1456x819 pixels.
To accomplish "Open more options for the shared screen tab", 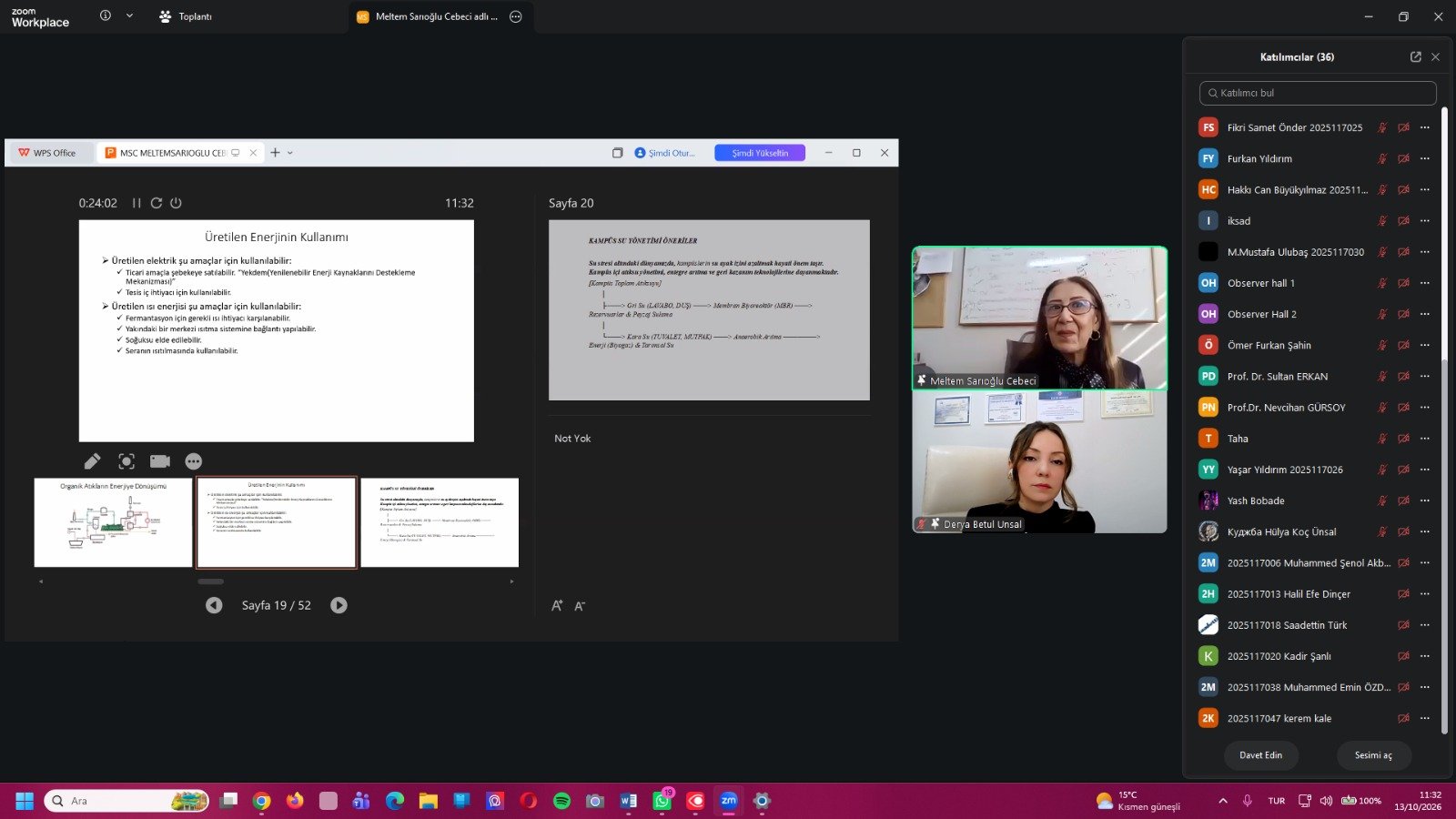I will click(516, 16).
